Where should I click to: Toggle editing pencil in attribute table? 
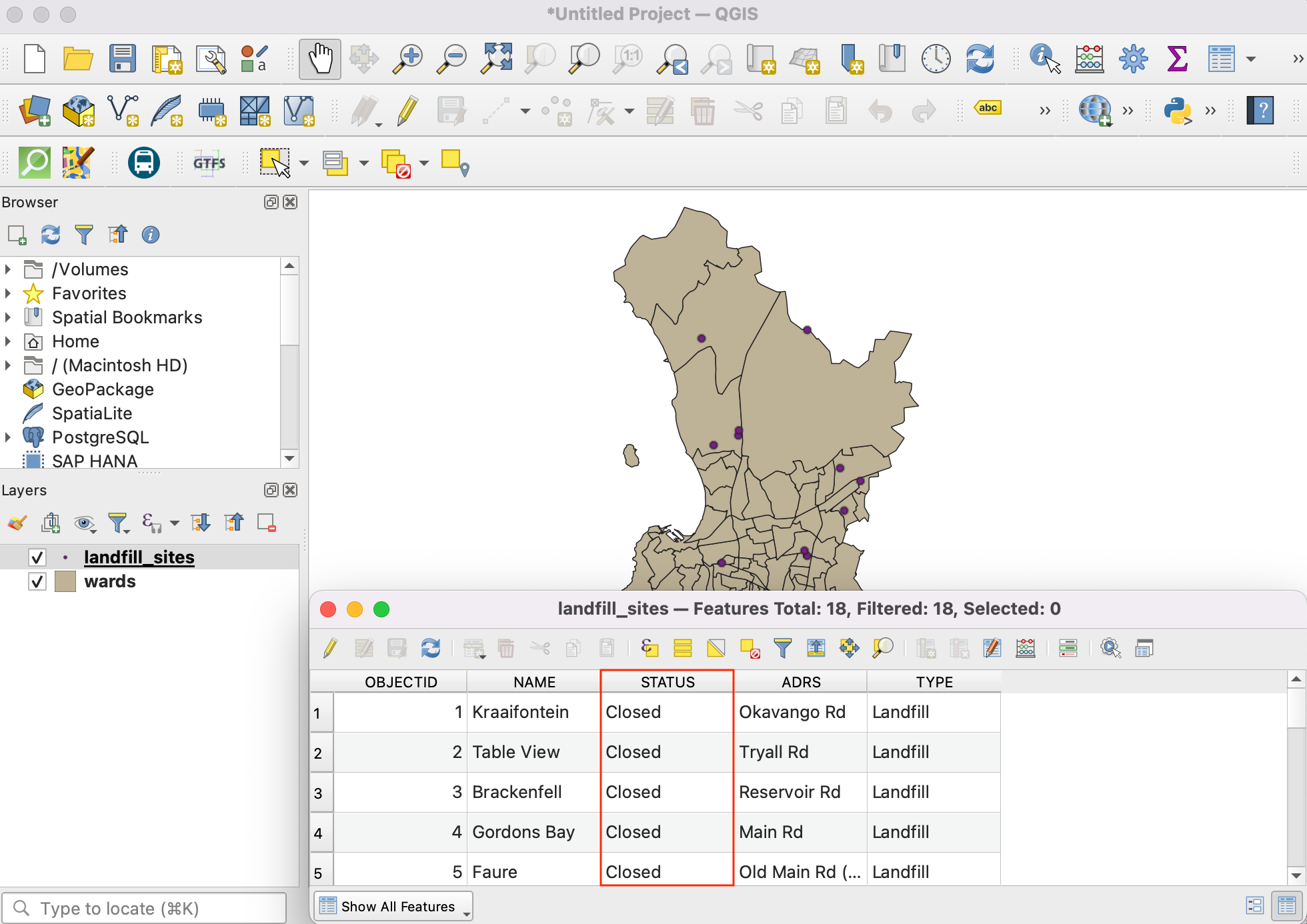coord(330,648)
